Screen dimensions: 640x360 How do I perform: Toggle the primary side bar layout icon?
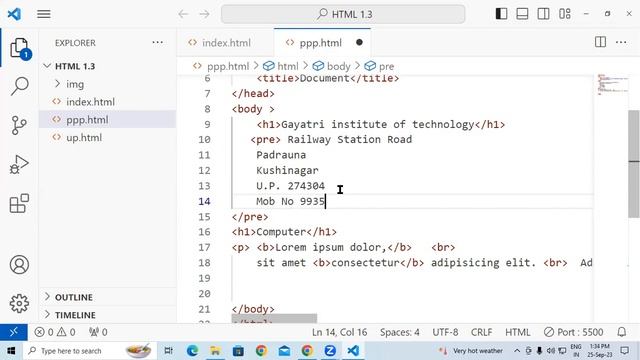[501, 14]
